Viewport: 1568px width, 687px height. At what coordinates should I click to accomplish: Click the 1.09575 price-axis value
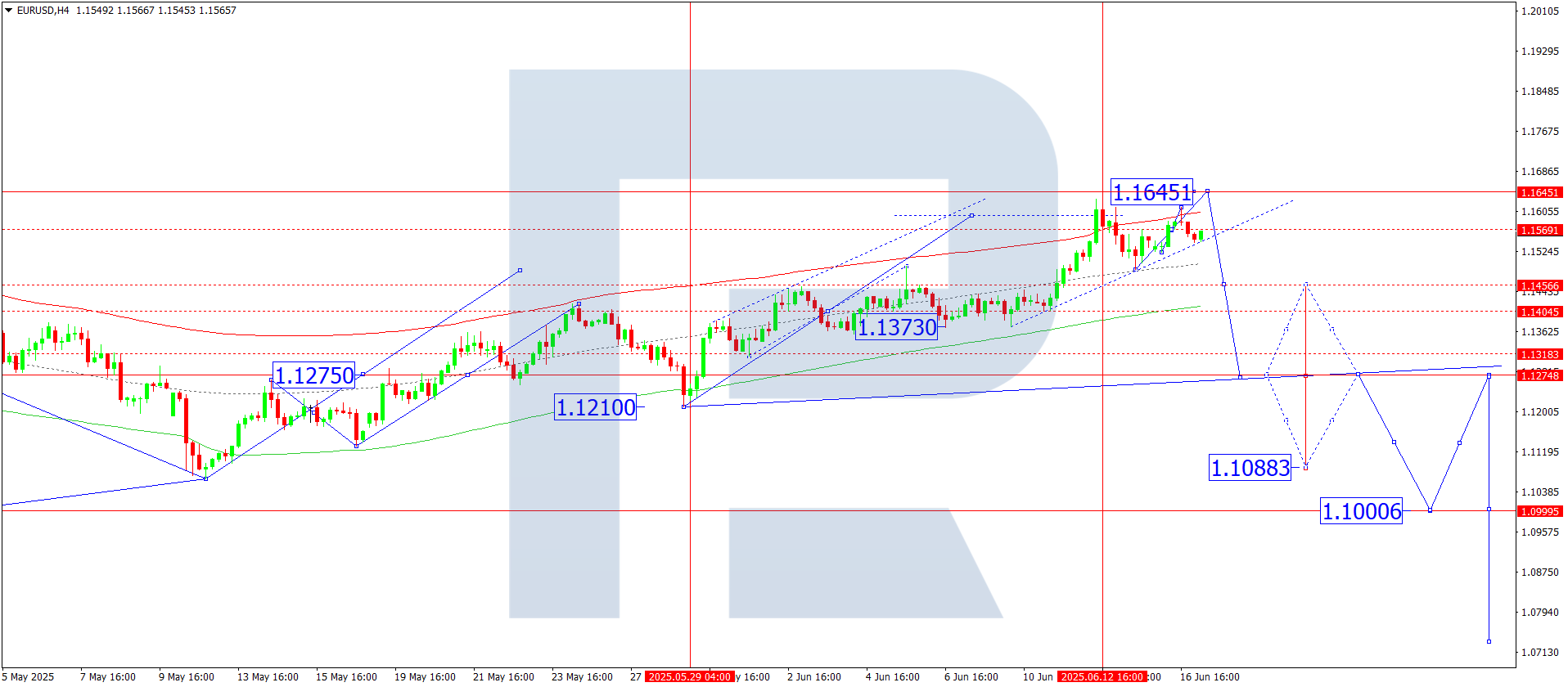tap(1539, 532)
